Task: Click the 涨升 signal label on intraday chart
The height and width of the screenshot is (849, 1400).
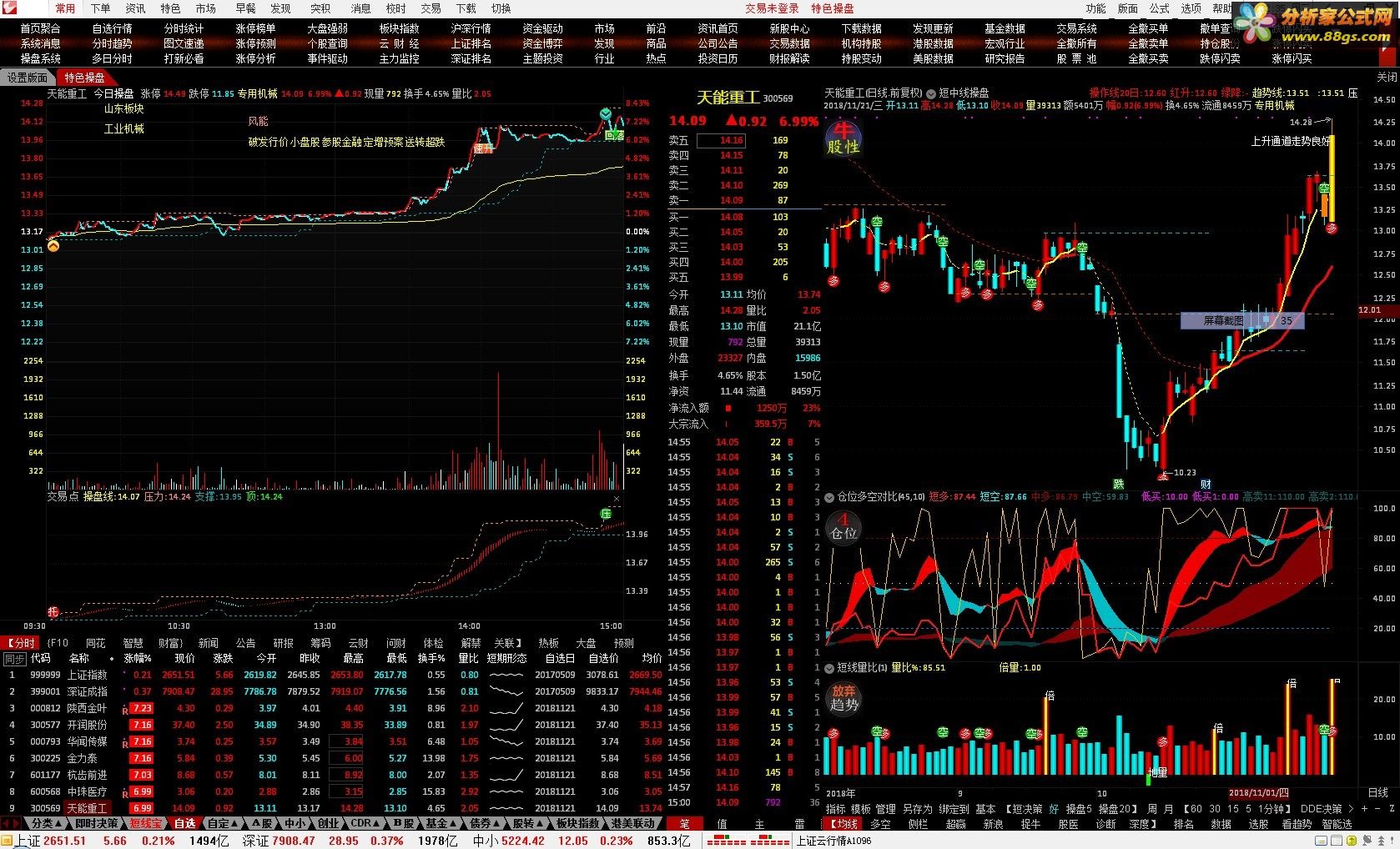Action: tap(483, 149)
